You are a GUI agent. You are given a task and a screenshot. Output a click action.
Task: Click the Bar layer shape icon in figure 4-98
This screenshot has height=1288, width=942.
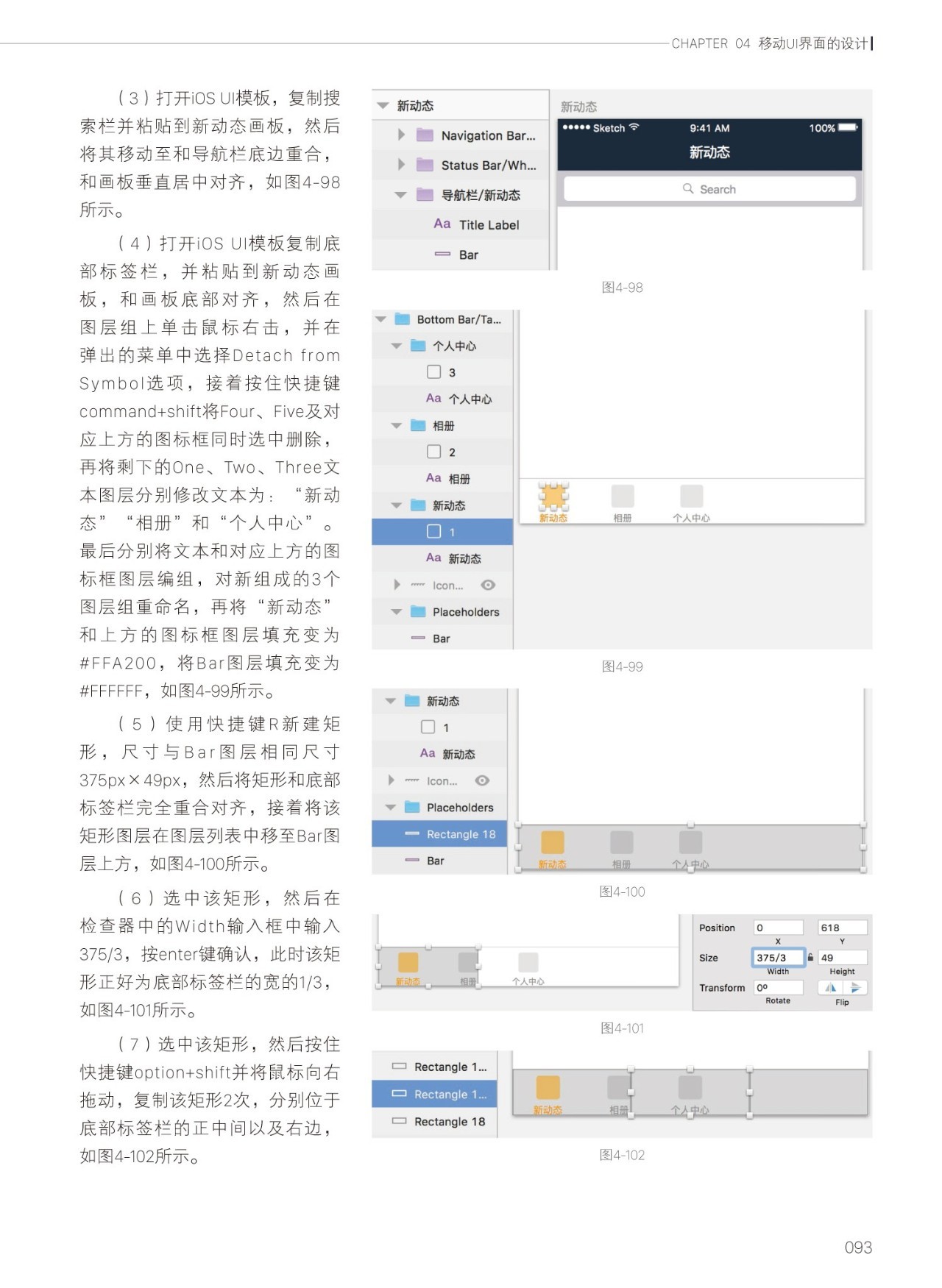pos(442,254)
